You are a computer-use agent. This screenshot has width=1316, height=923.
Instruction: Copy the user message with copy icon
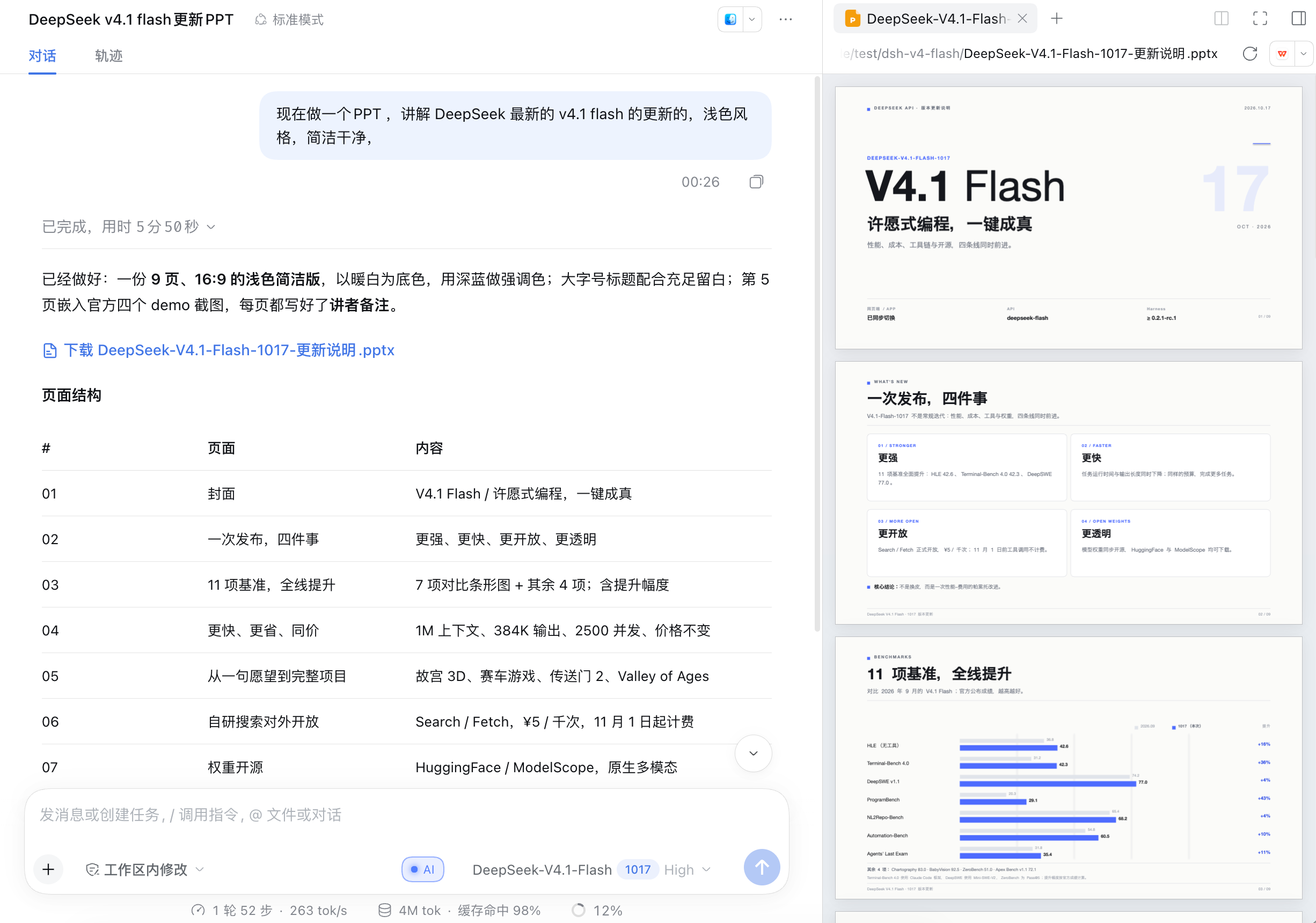756,182
